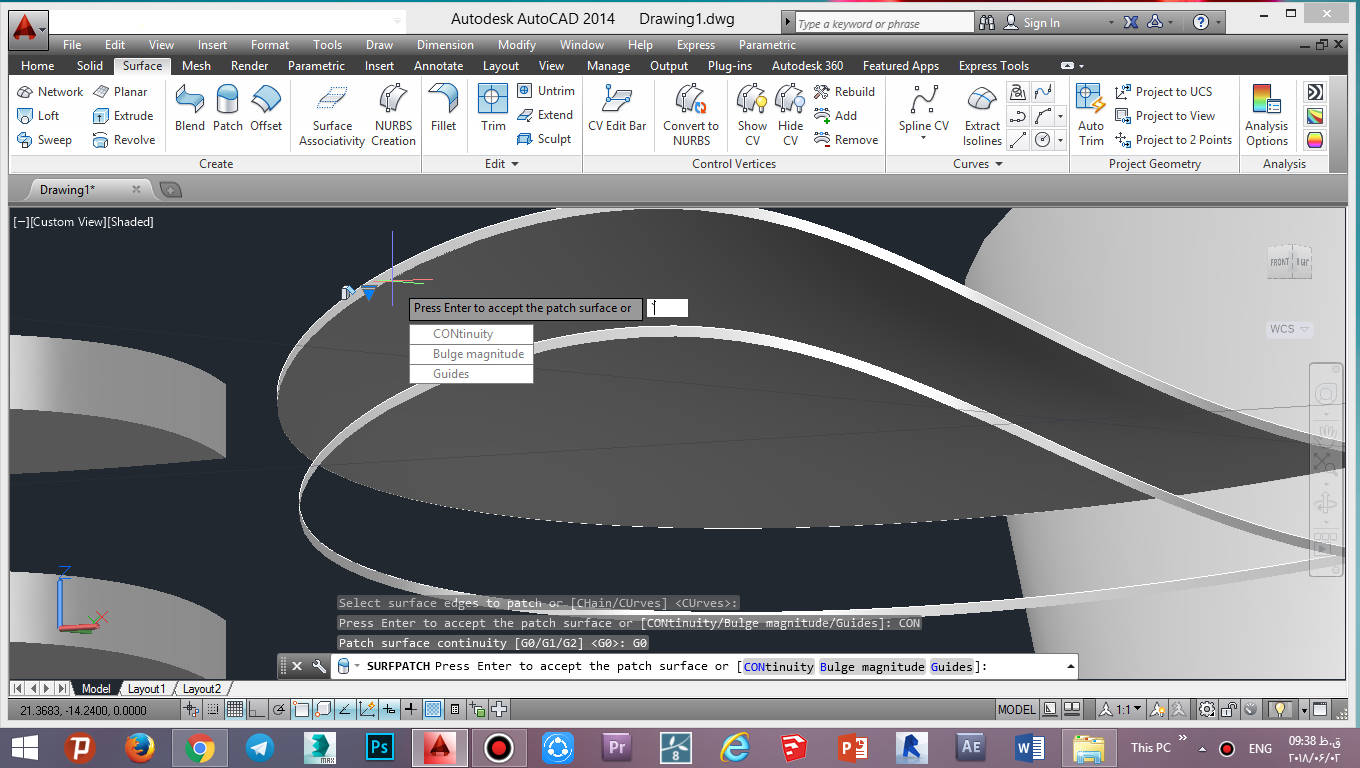This screenshot has width=1360, height=768.
Task: Click Project to 2 Points
Action: (1173, 140)
